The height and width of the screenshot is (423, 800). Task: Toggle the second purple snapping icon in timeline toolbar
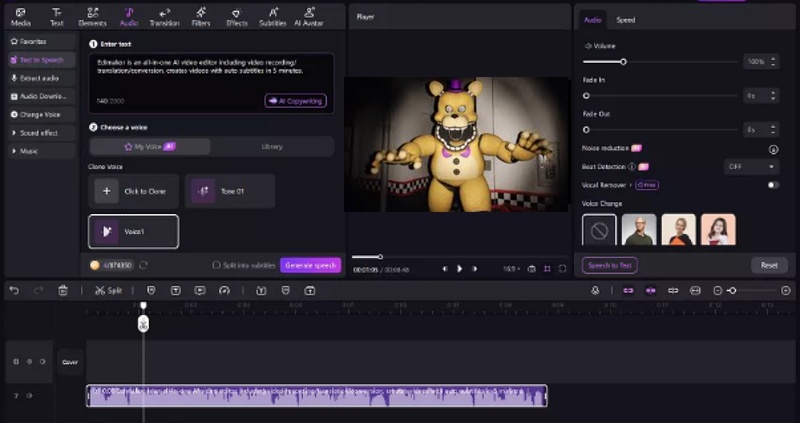pos(651,290)
